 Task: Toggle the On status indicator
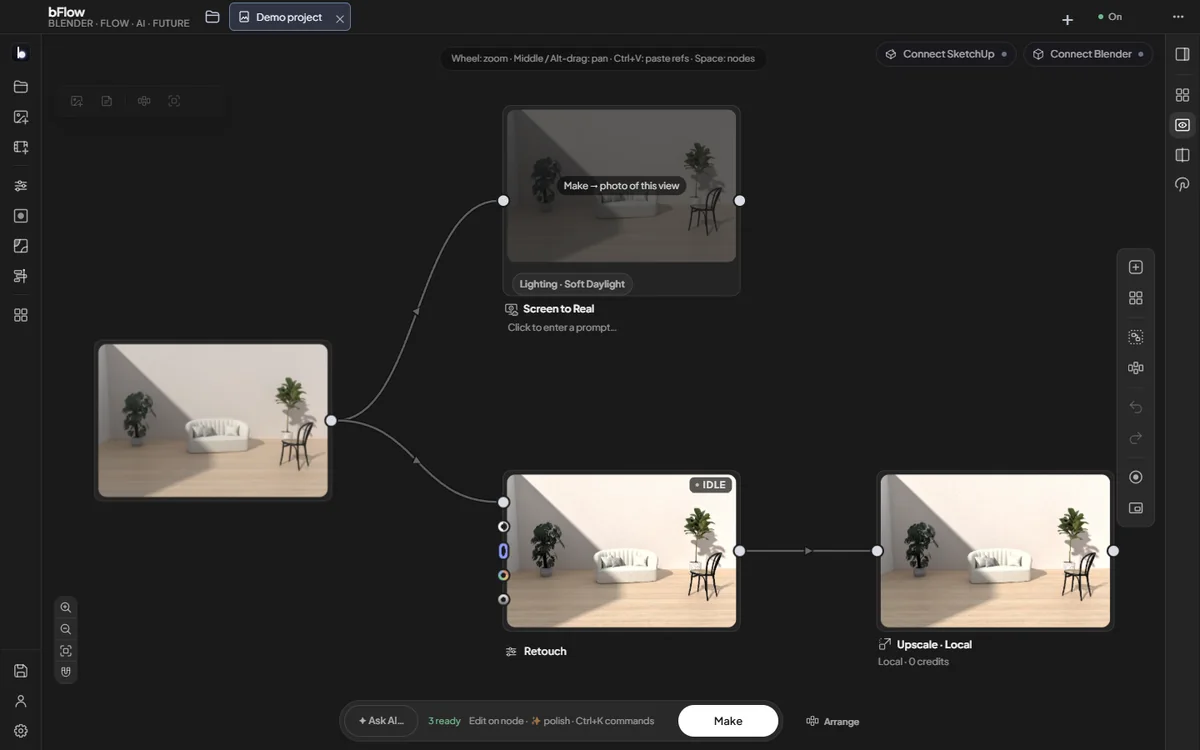(1110, 17)
